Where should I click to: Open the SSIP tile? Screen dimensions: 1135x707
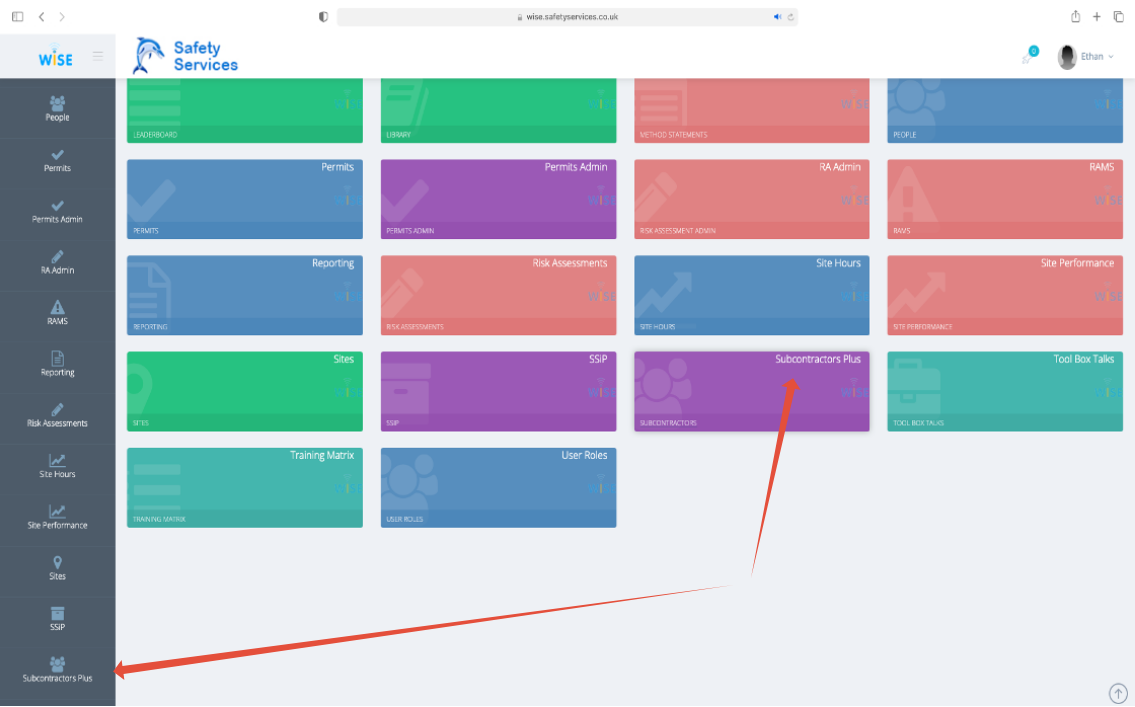(x=499, y=391)
